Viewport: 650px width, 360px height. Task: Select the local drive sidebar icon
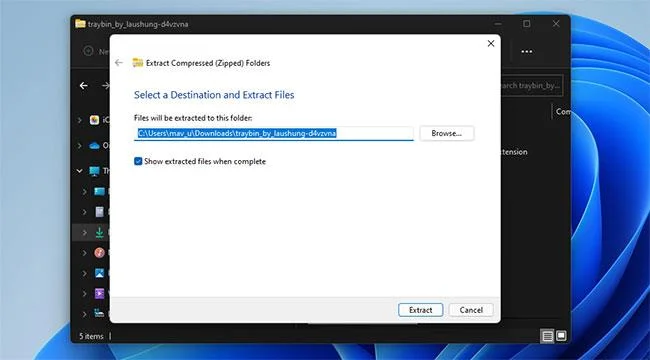[x=99, y=313]
